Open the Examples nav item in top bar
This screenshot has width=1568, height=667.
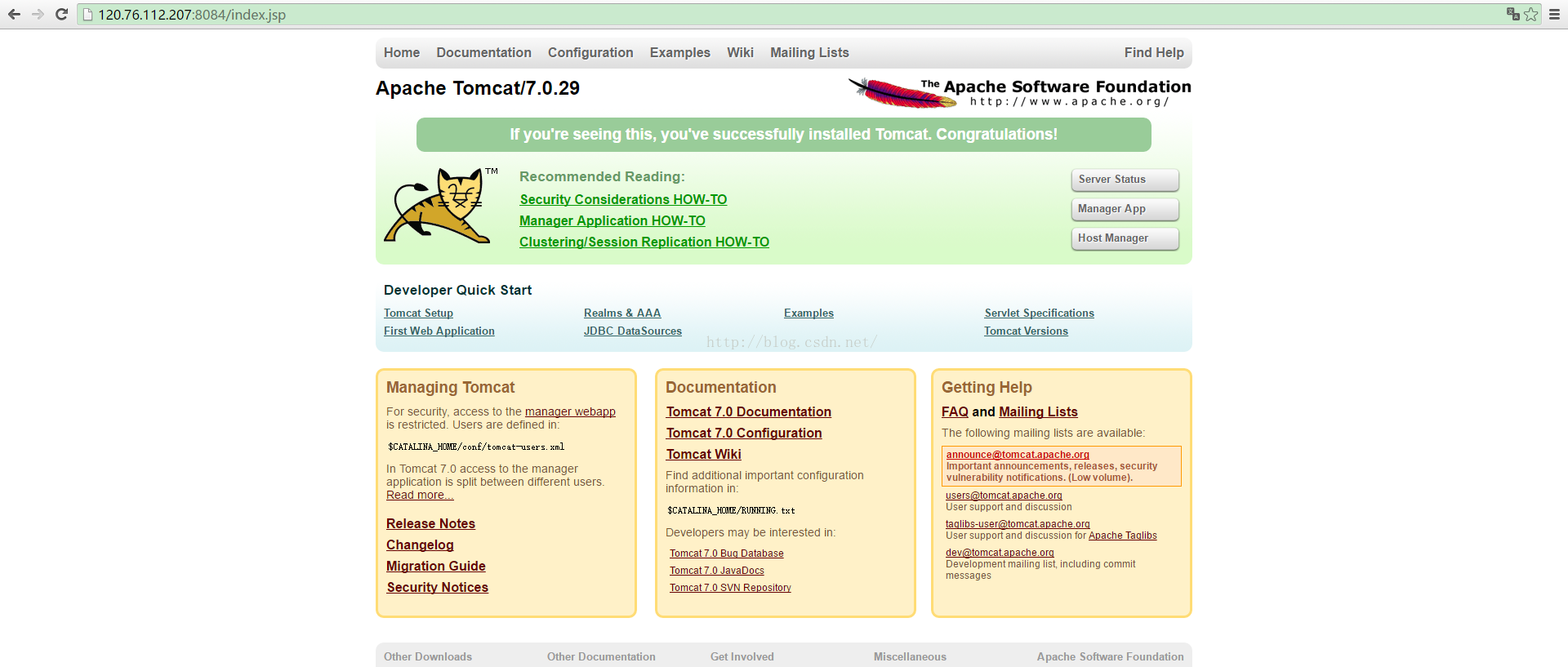680,52
